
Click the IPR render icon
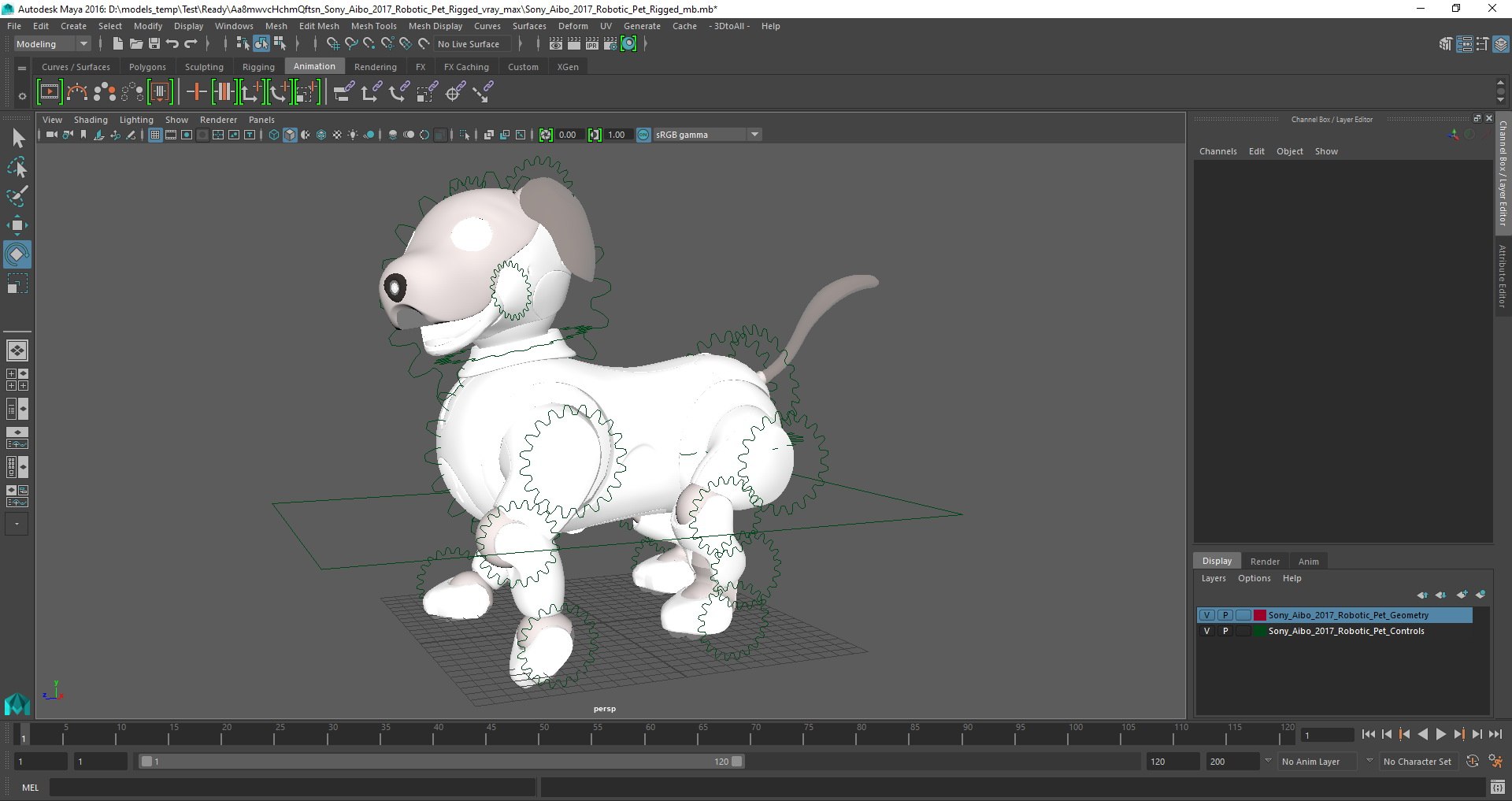tap(591, 44)
